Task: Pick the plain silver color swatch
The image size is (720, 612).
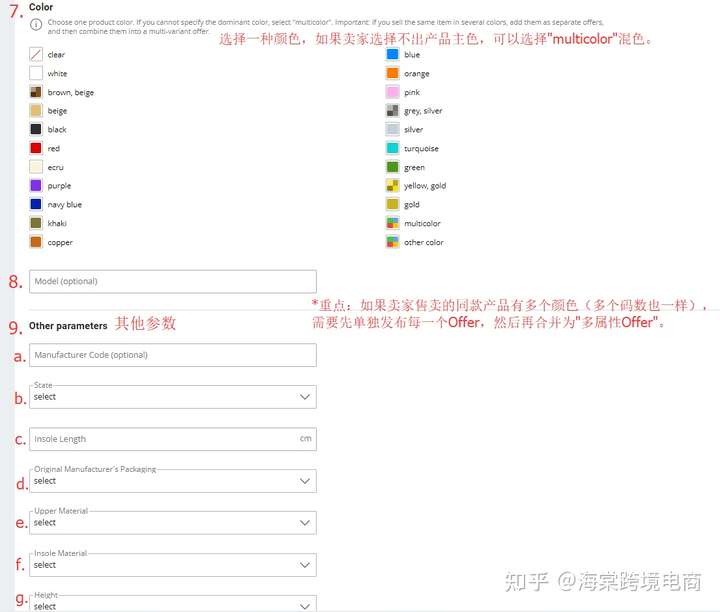Action: coord(393,129)
